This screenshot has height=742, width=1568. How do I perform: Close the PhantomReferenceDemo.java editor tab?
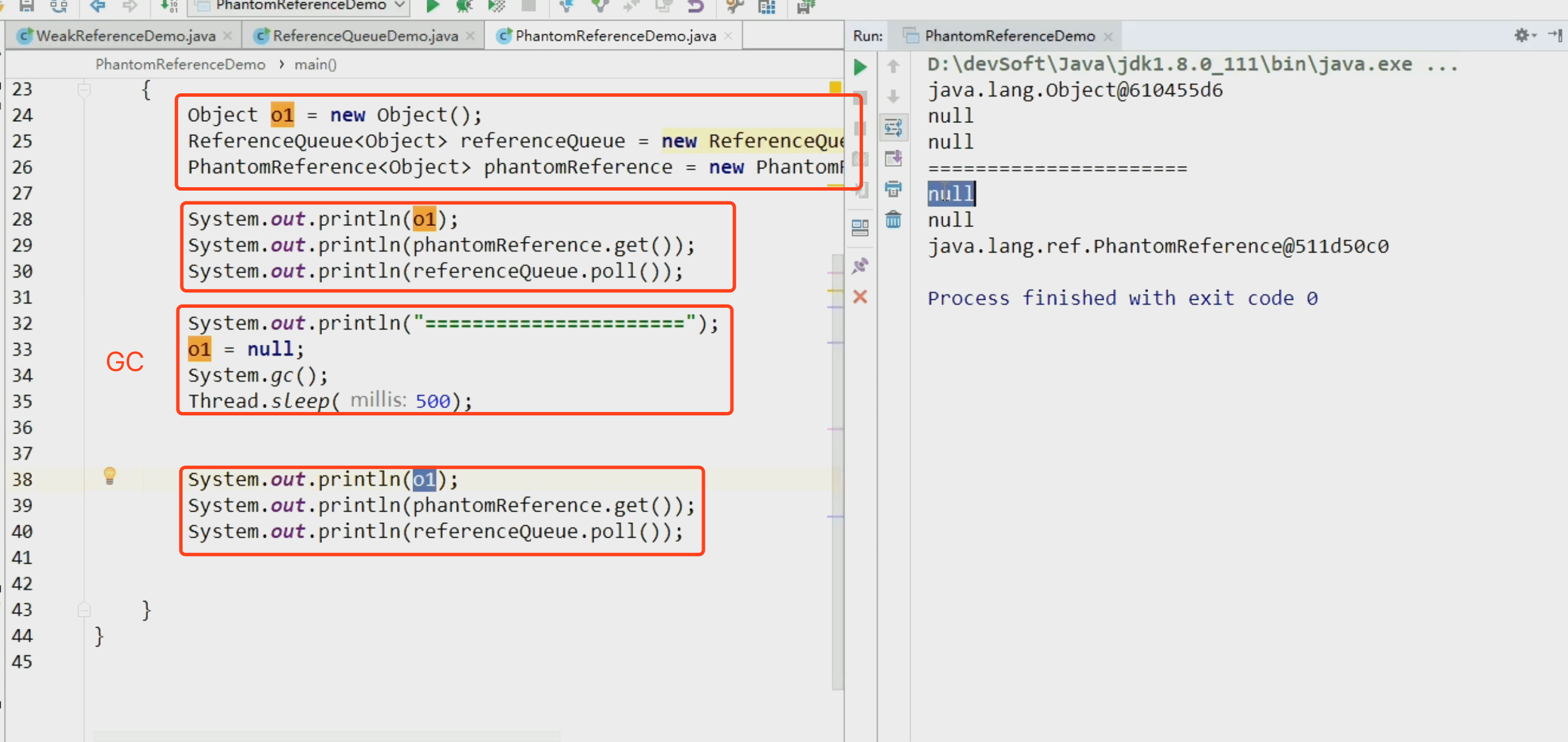pyautogui.click(x=728, y=36)
